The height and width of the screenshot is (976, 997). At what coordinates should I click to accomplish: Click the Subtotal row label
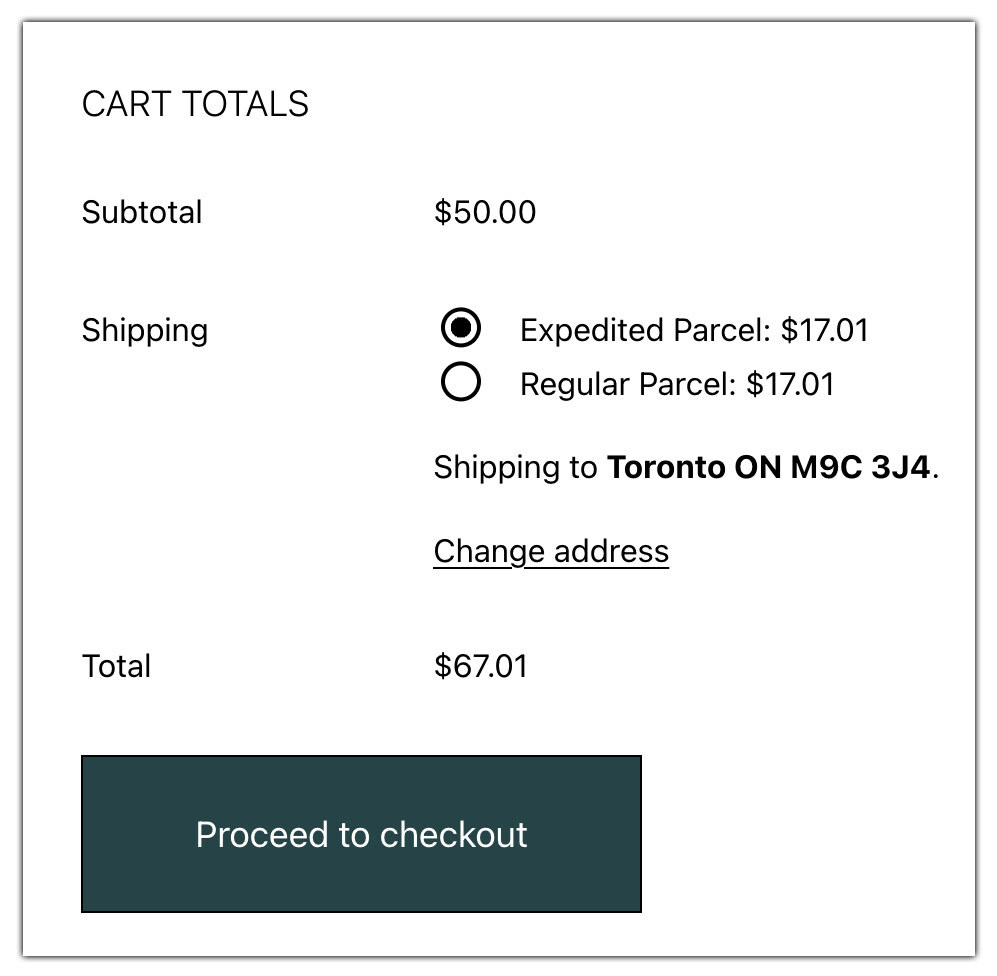[142, 212]
